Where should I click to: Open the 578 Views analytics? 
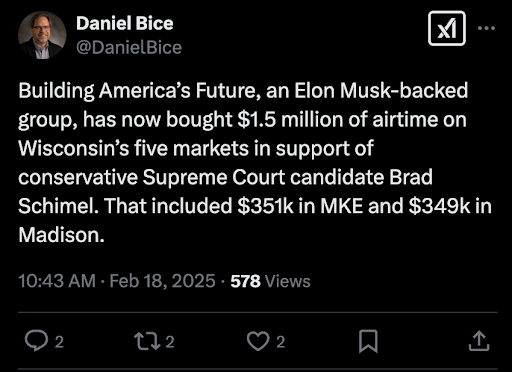pos(270,281)
